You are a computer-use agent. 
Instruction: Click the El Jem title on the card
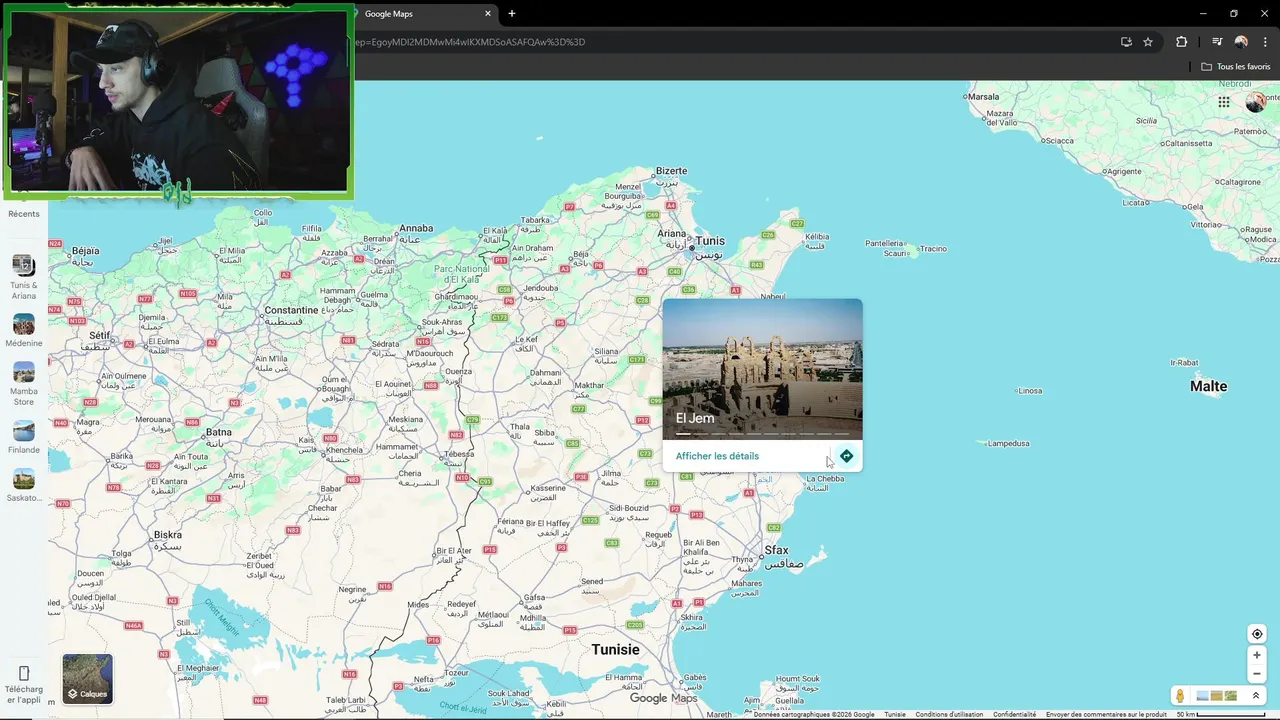pyautogui.click(x=695, y=418)
